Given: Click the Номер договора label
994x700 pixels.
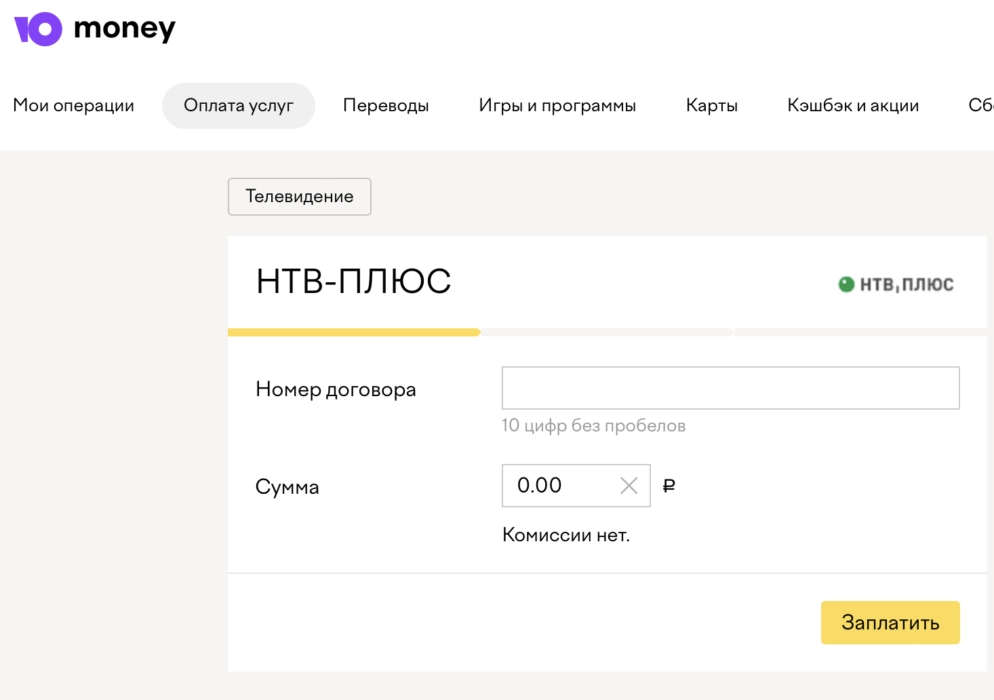Looking at the screenshot, I should point(336,390).
